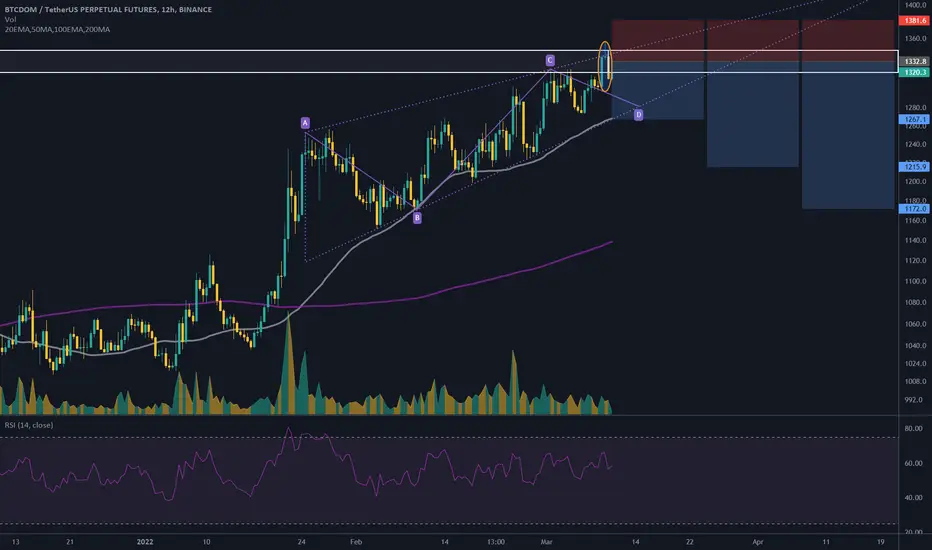
Task: Click the 1400.0 price axis label
Action: pyautogui.click(x=915, y=5)
